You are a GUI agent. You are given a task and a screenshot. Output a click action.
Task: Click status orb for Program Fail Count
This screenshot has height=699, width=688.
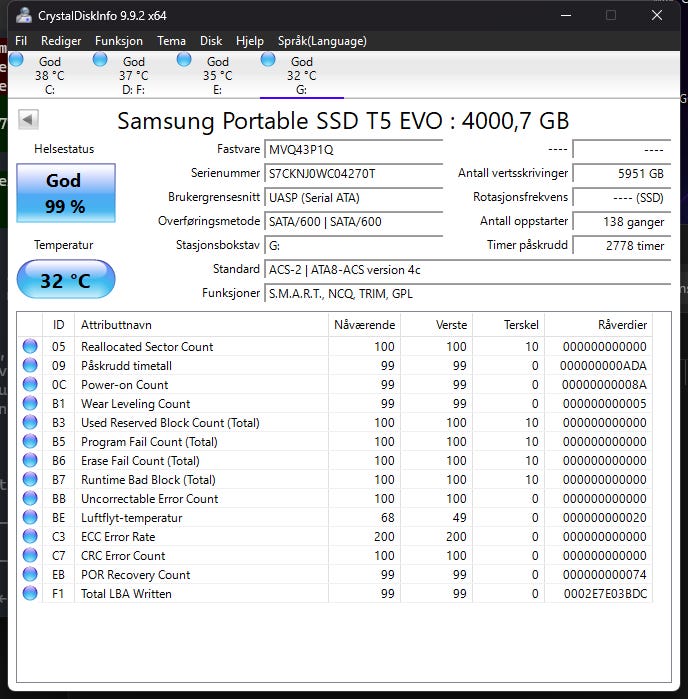coord(30,441)
